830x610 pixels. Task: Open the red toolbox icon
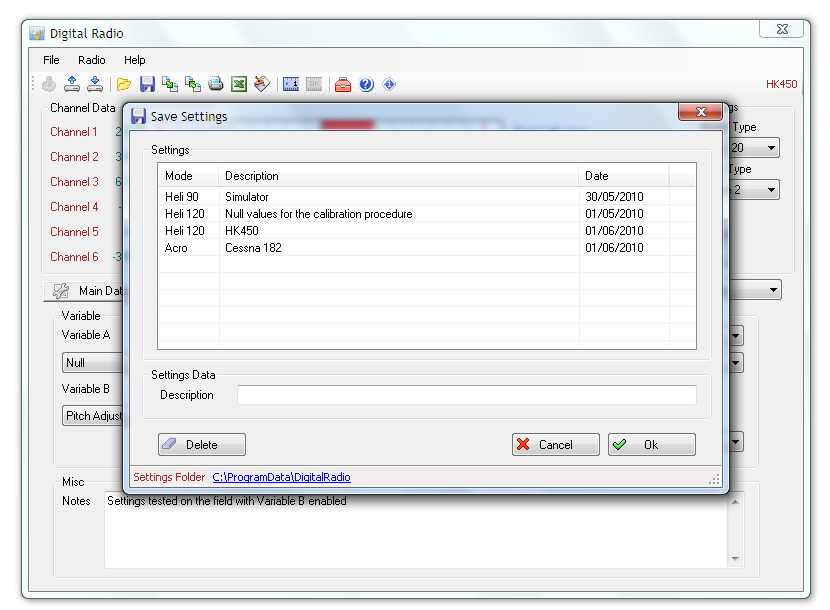tap(343, 85)
